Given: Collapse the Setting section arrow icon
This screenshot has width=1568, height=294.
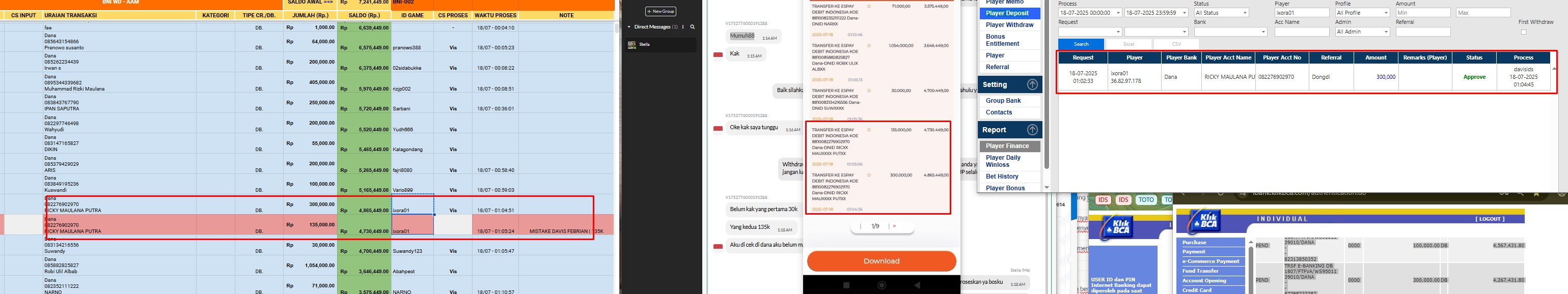Looking at the screenshot, I should (x=1032, y=84).
